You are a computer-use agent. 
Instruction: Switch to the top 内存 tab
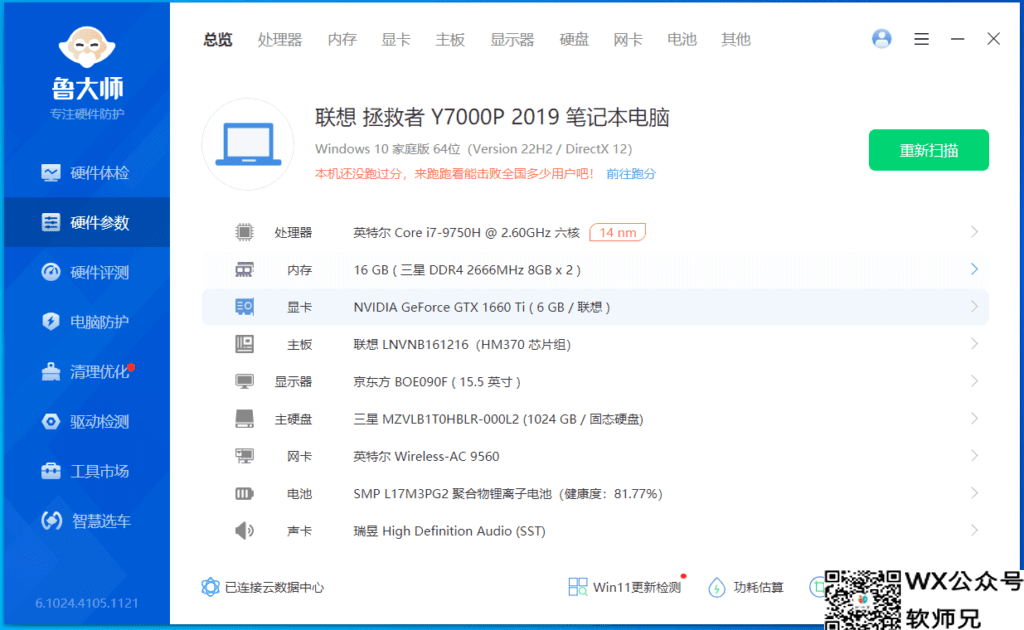point(342,40)
